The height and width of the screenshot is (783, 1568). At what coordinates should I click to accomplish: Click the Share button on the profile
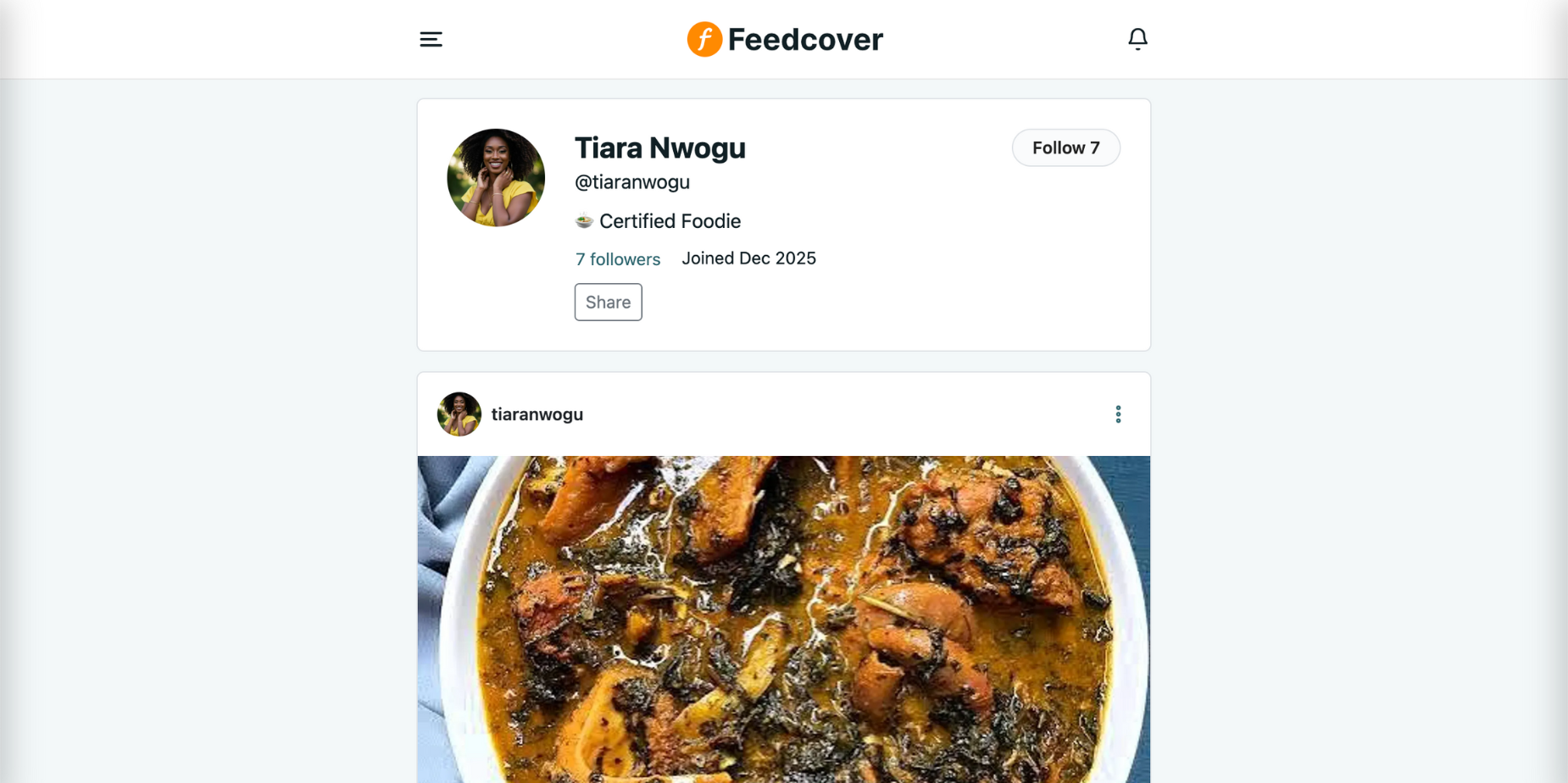click(x=608, y=302)
